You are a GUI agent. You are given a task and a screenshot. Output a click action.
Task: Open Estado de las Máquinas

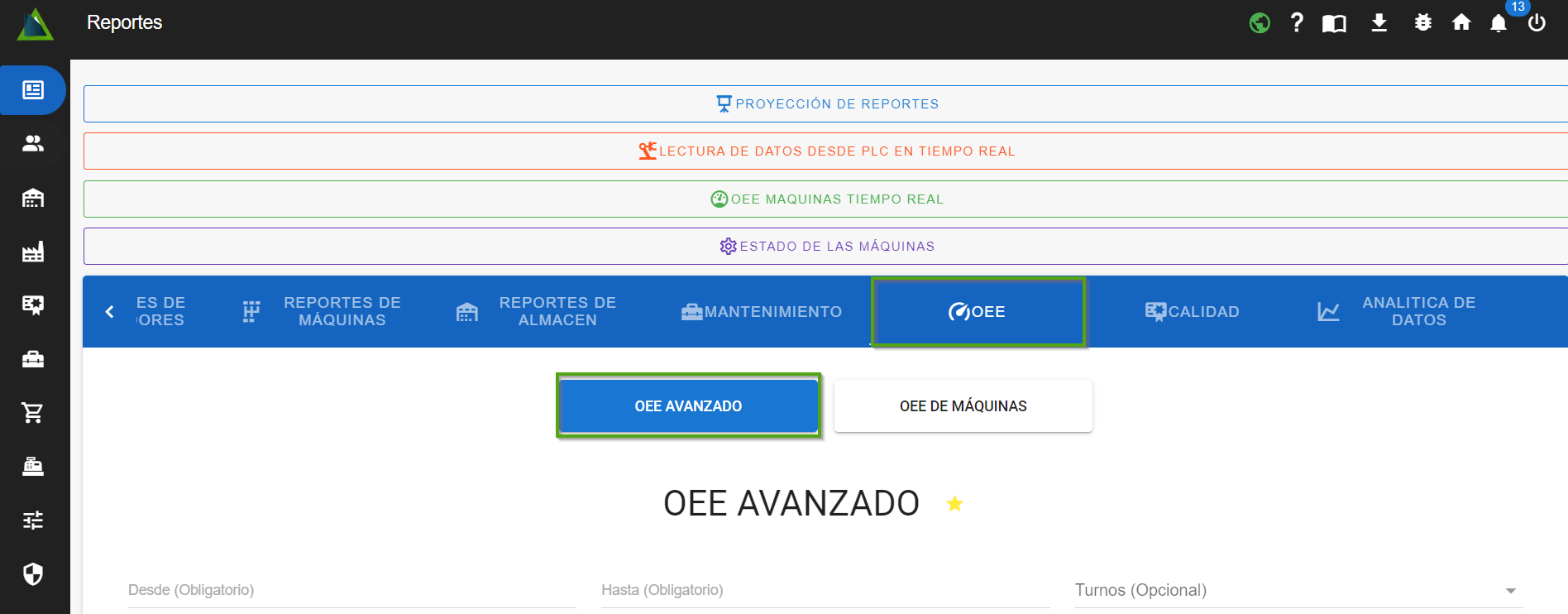(x=827, y=247)
